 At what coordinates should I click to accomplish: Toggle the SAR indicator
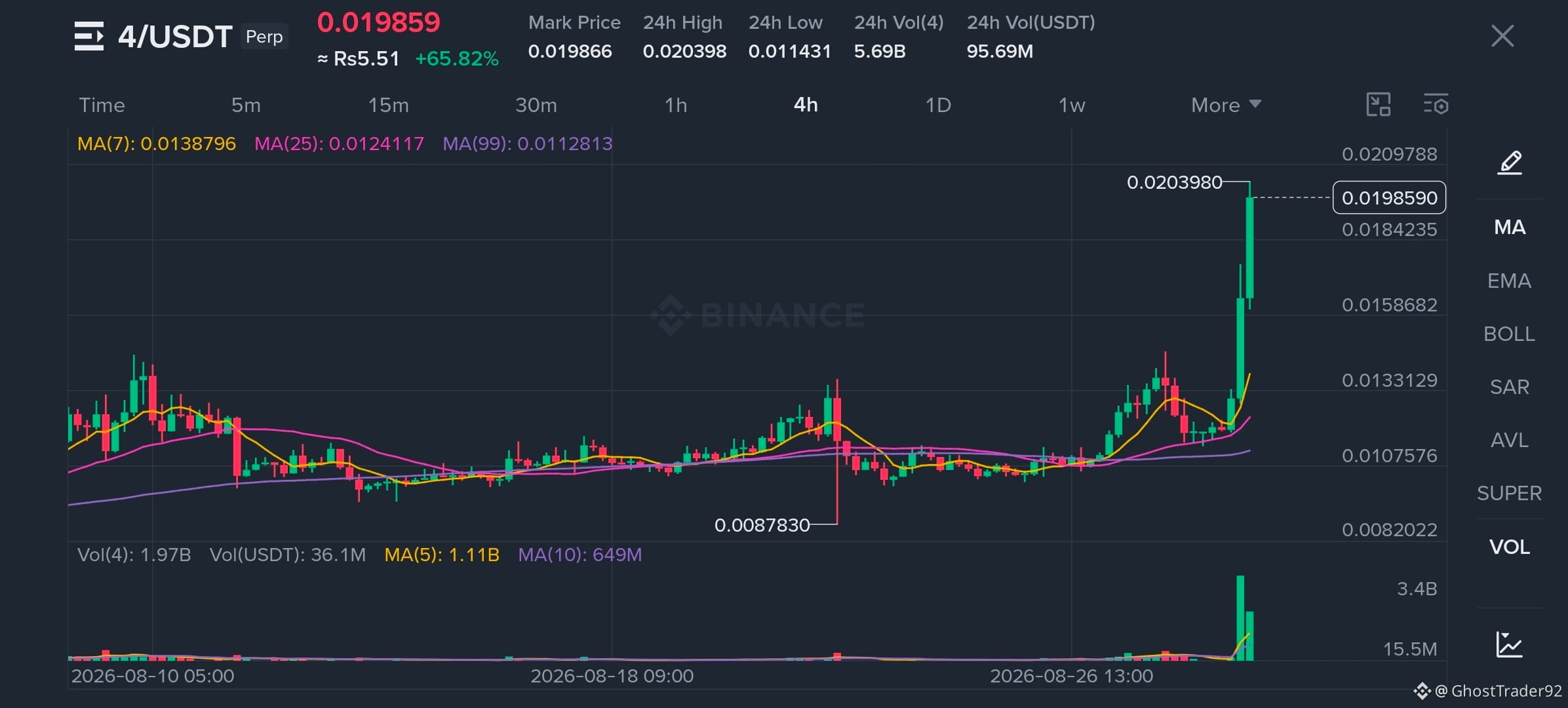click(1509, 387)
